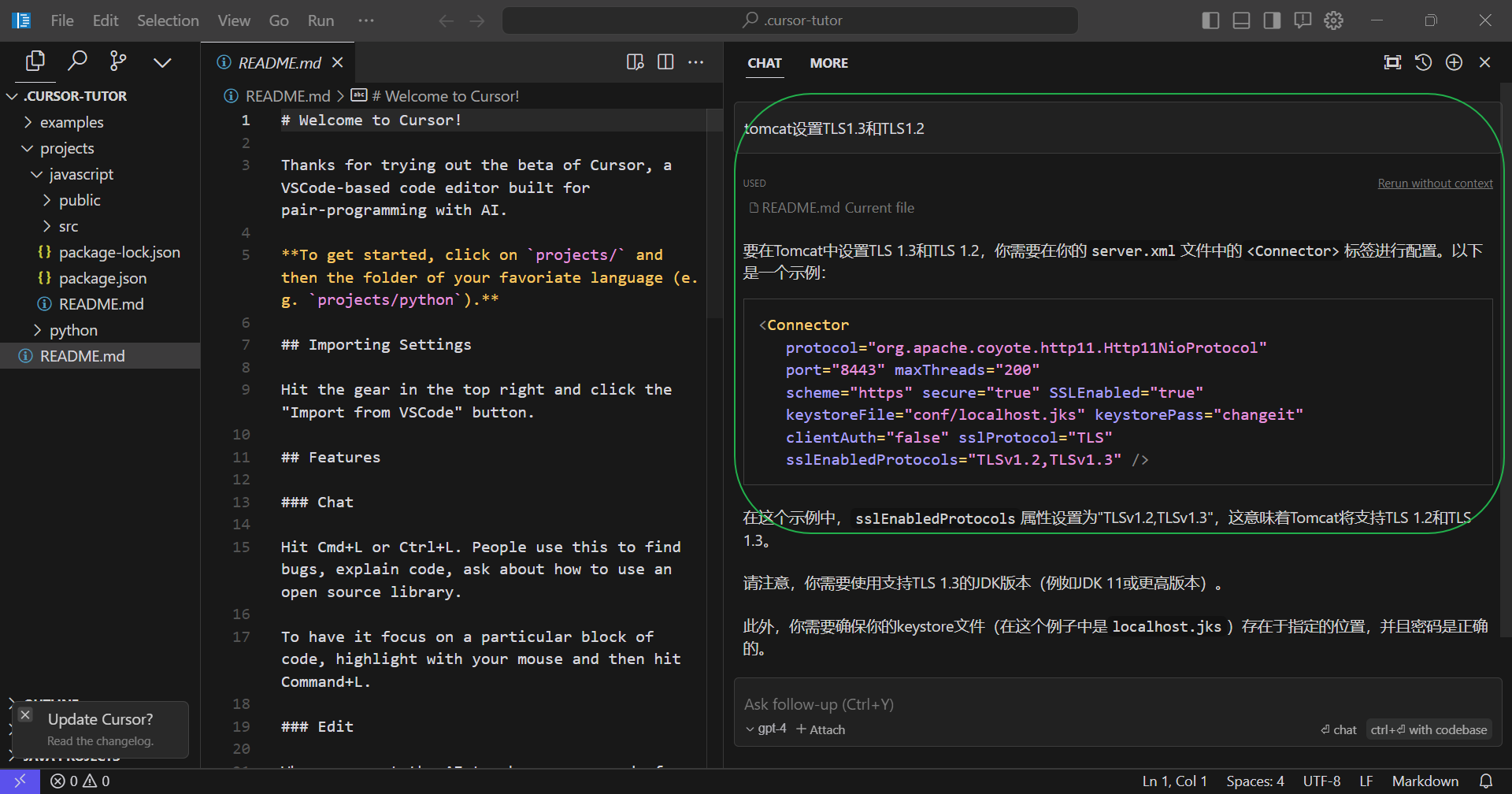
Task: Change UTF-8 encoding in status bar
Action: [1321, 781]
